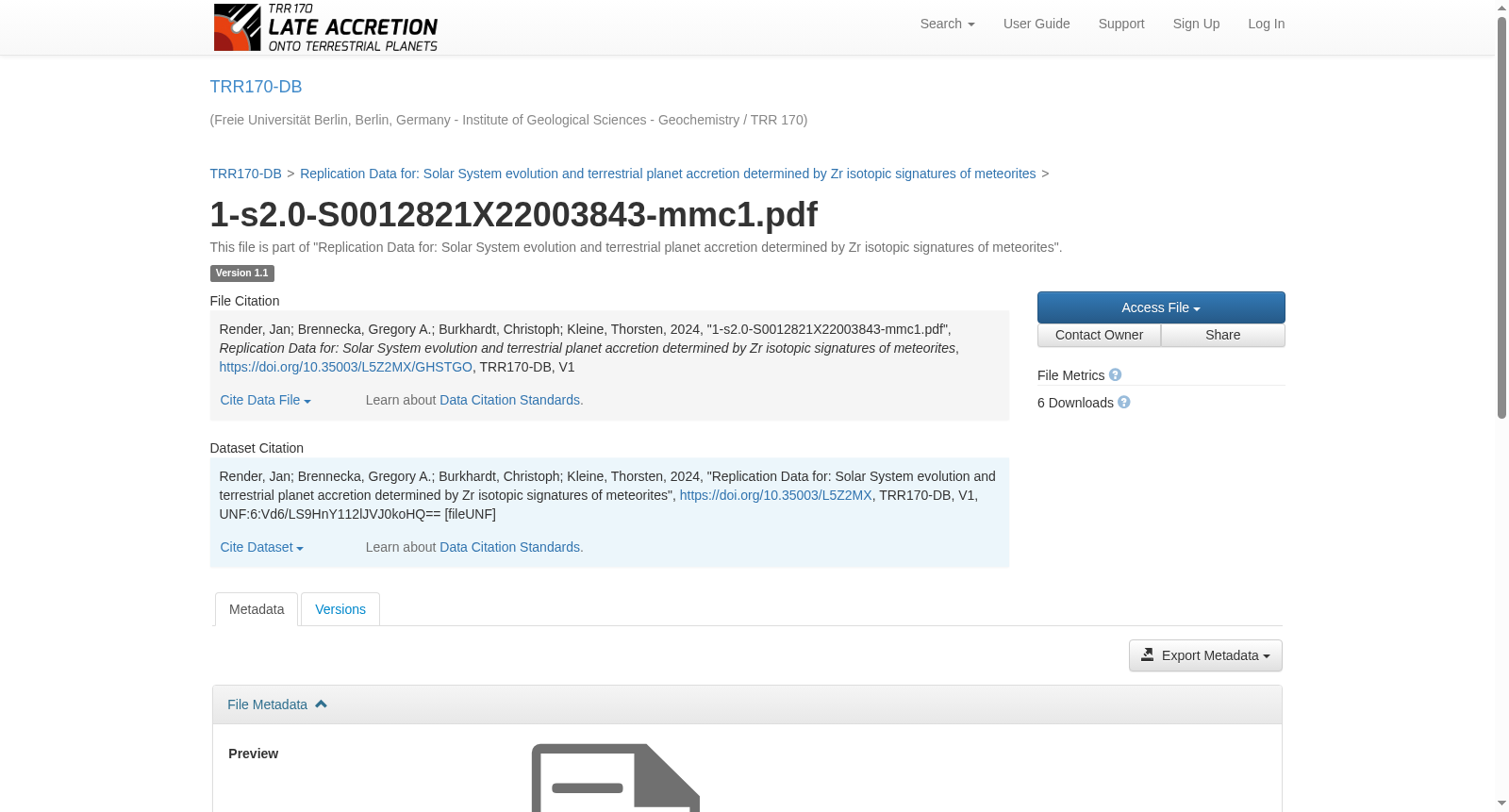This screenshot has height=812, width=1509.
Task: Click the Version 1.1 badge
Action: click(241, 273)
